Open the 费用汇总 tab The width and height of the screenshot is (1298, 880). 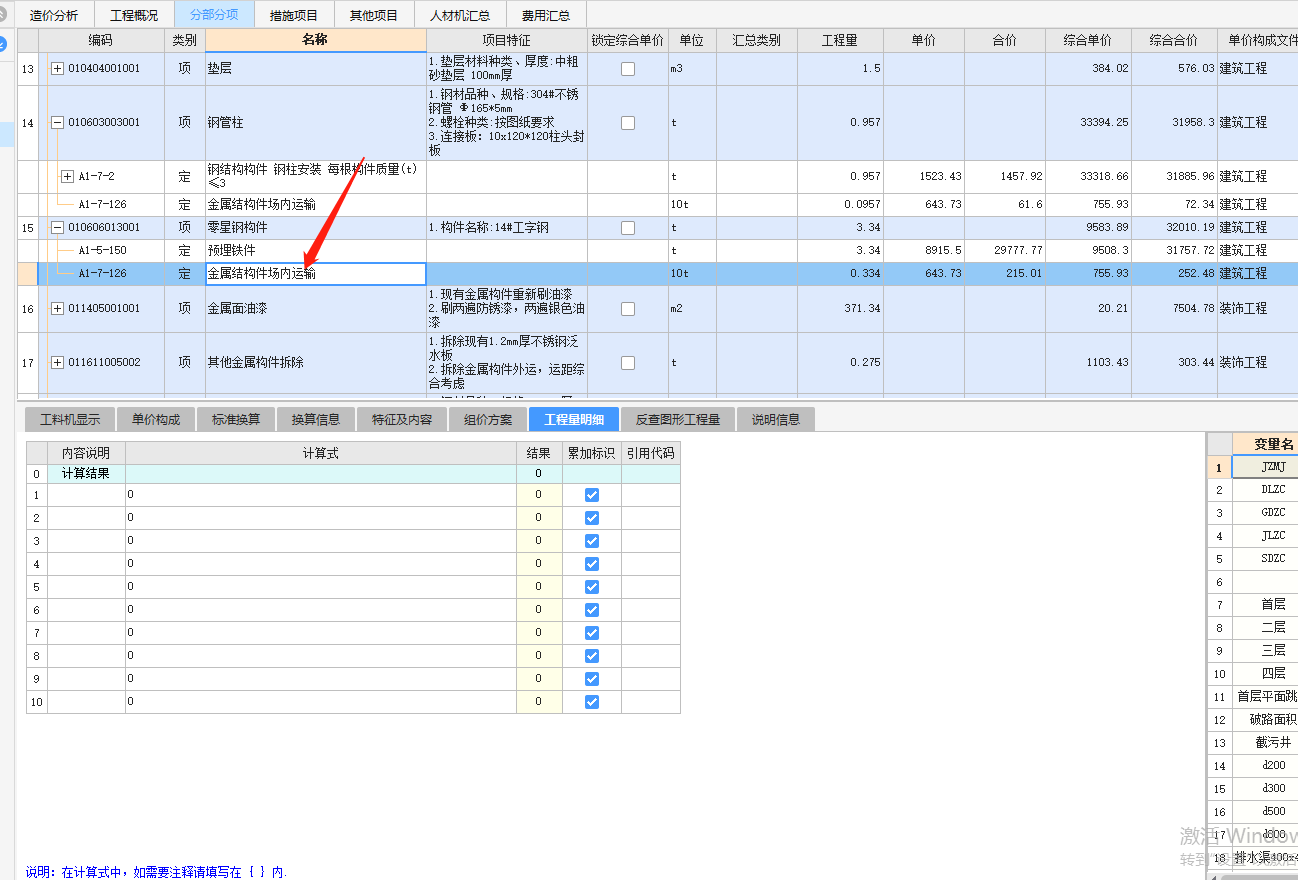(546, 15)
